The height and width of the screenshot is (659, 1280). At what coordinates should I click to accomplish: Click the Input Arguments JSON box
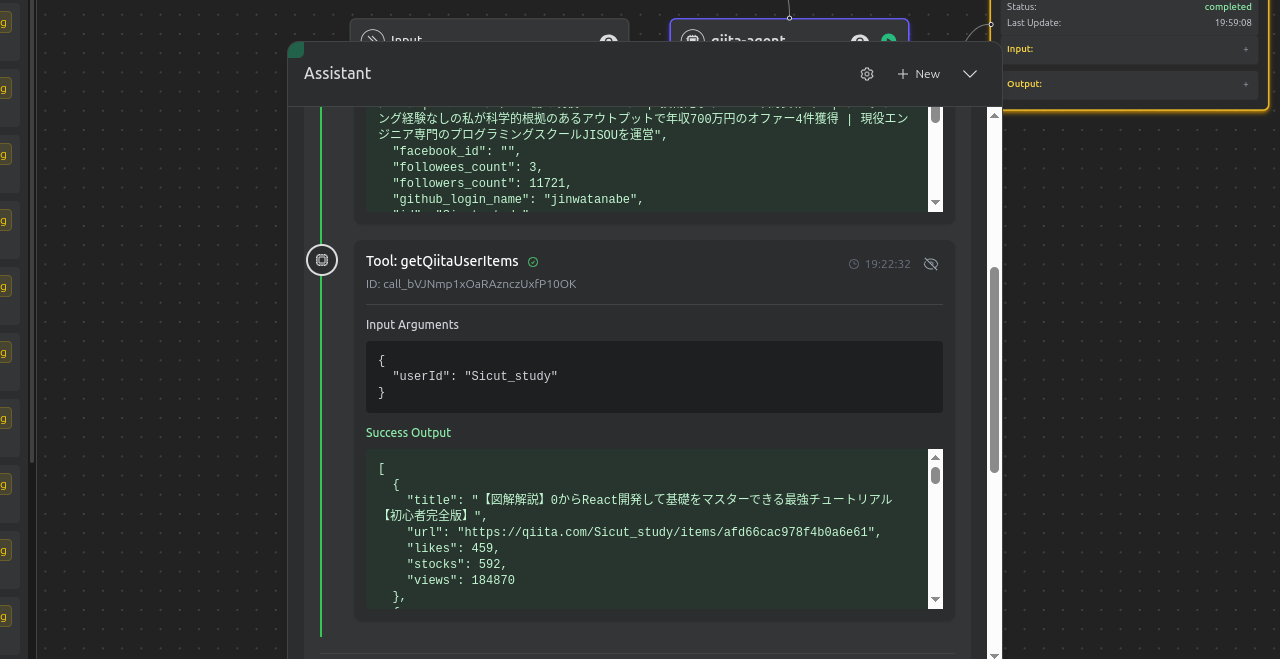(x=653, y=376)
